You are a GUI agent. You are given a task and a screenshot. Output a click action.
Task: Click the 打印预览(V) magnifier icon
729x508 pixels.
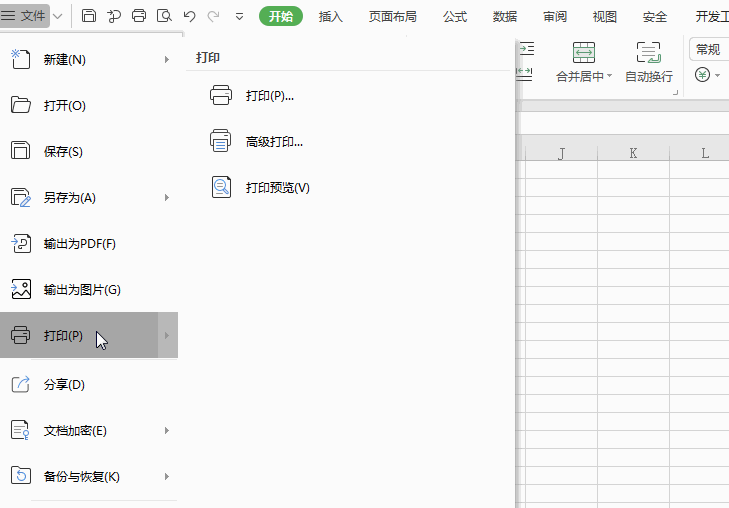(x=221, y=187)
